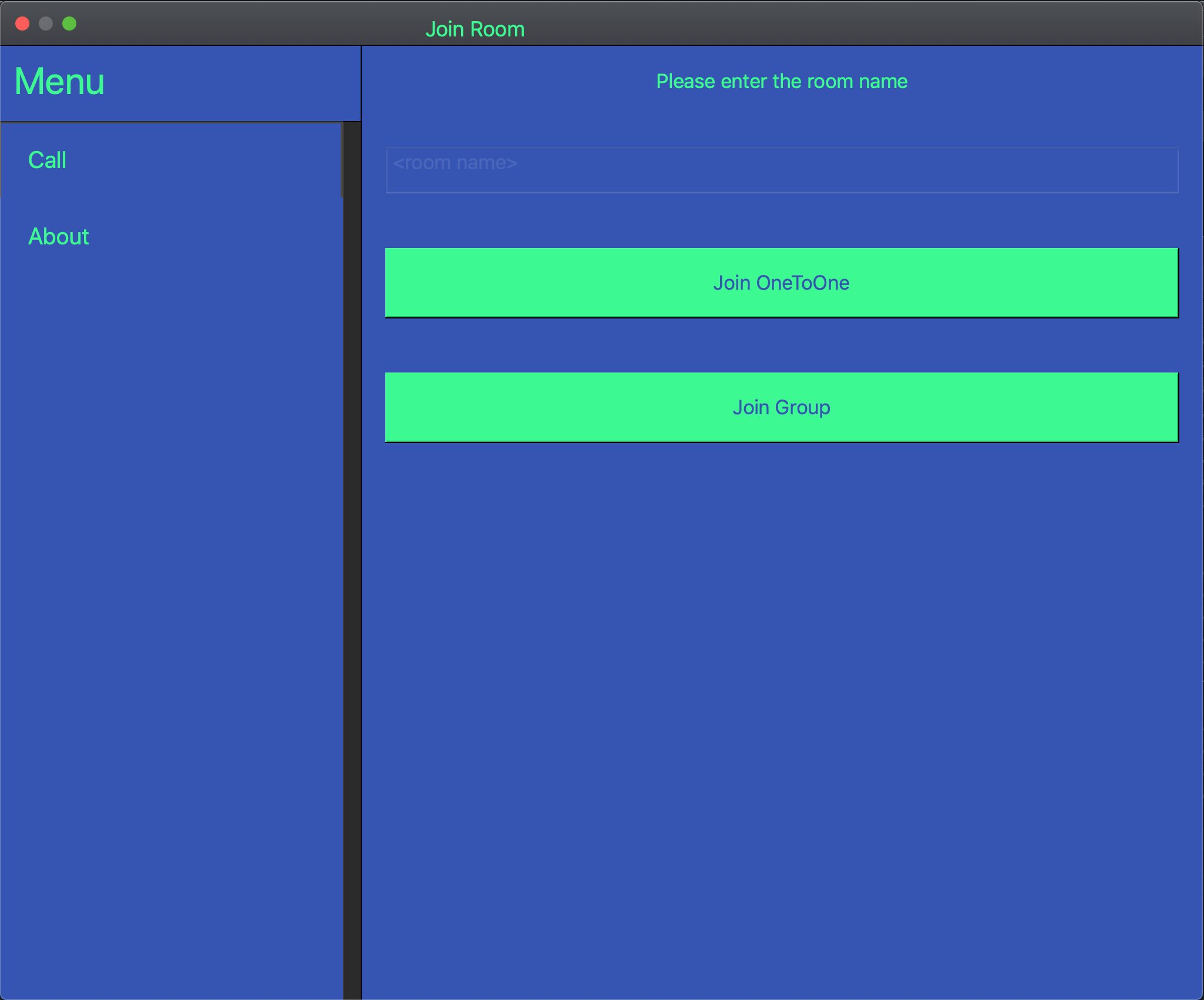
Task: Click the '<room name>' placeholder text
Action: pos(455,163)
